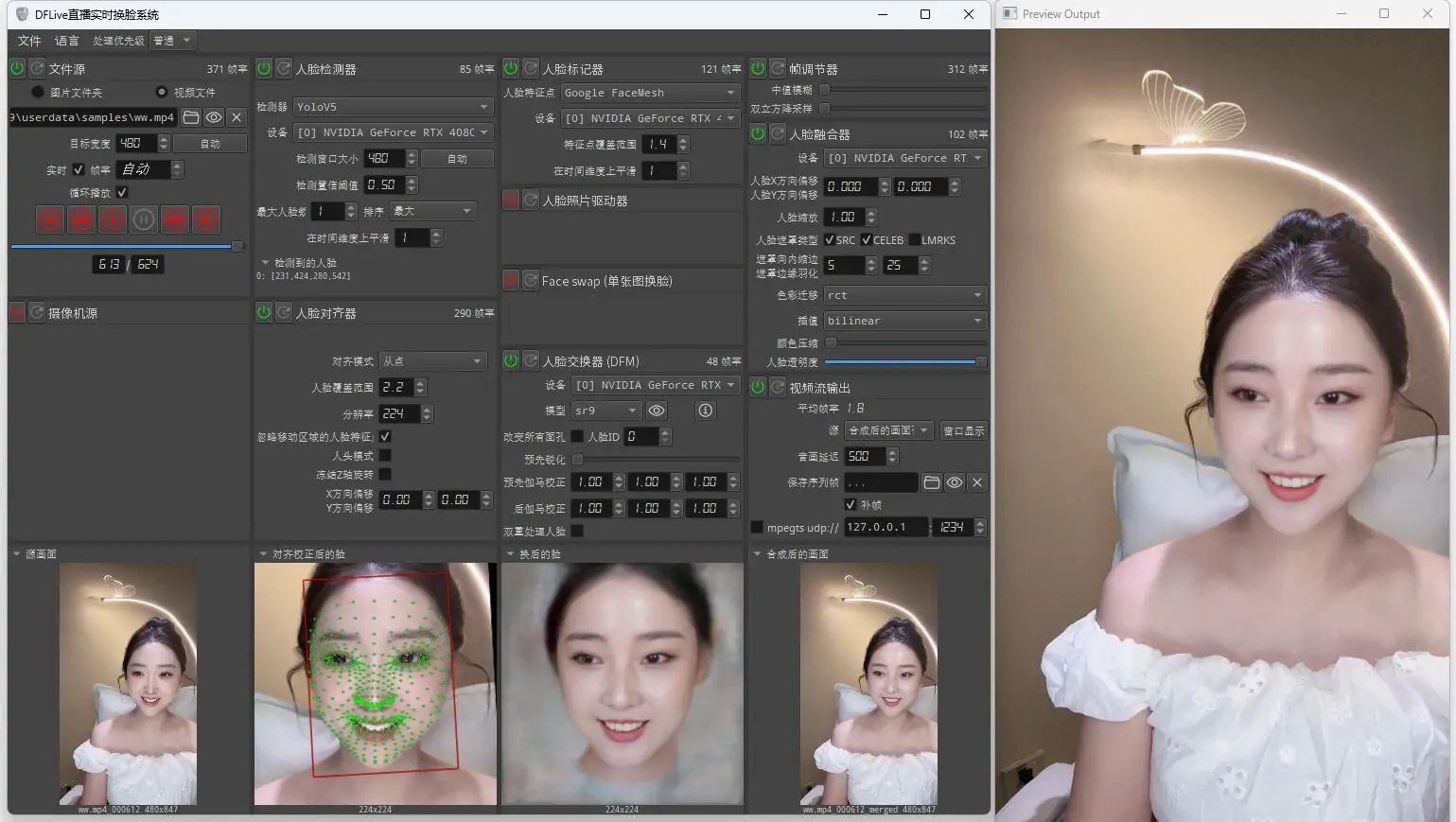Click 自动 button next to 目标宽度
Screen dimensions: 1456x822
click(x=210, y=144)
